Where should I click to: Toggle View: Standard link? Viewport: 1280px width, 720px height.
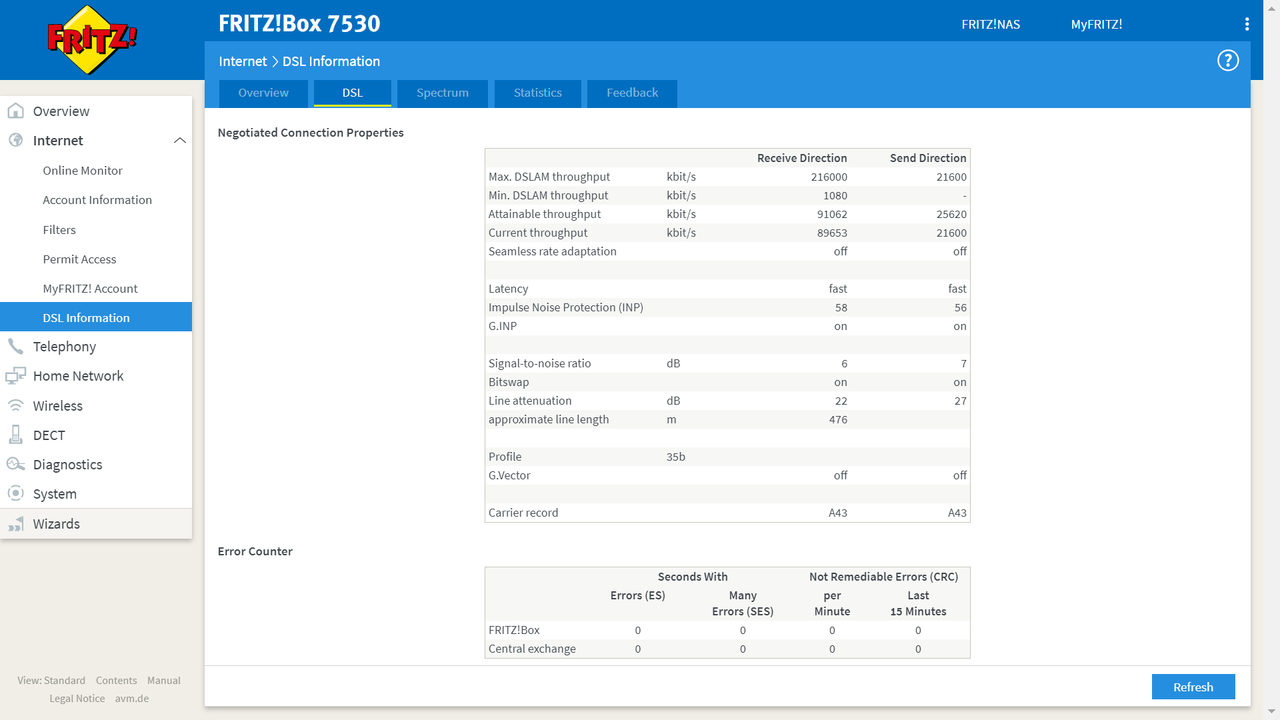51,680
